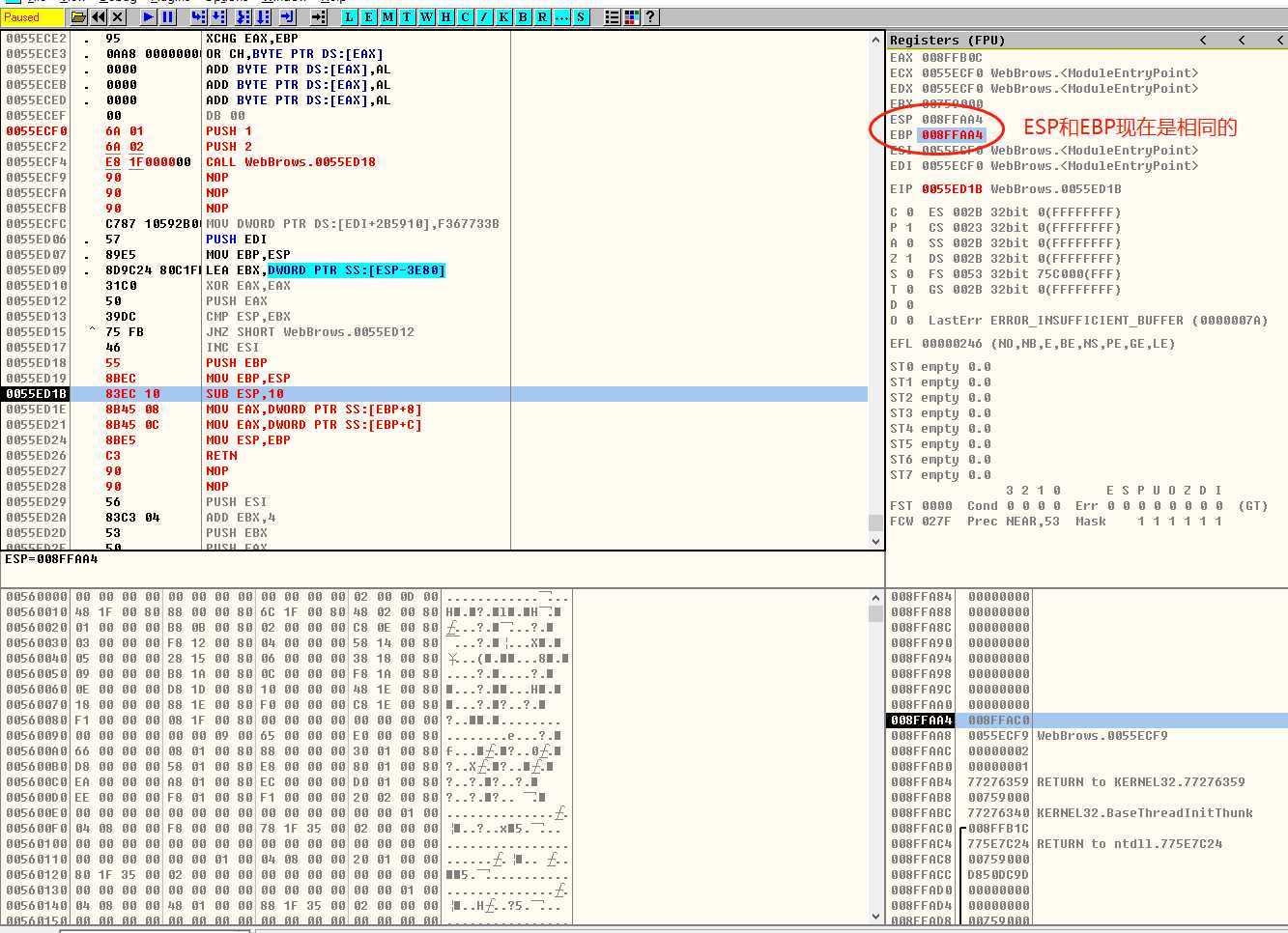Image resolution: width=1288 pixels, height=933 pixels.
Task: Click the Execute till return icon
Action: [288, 17]
